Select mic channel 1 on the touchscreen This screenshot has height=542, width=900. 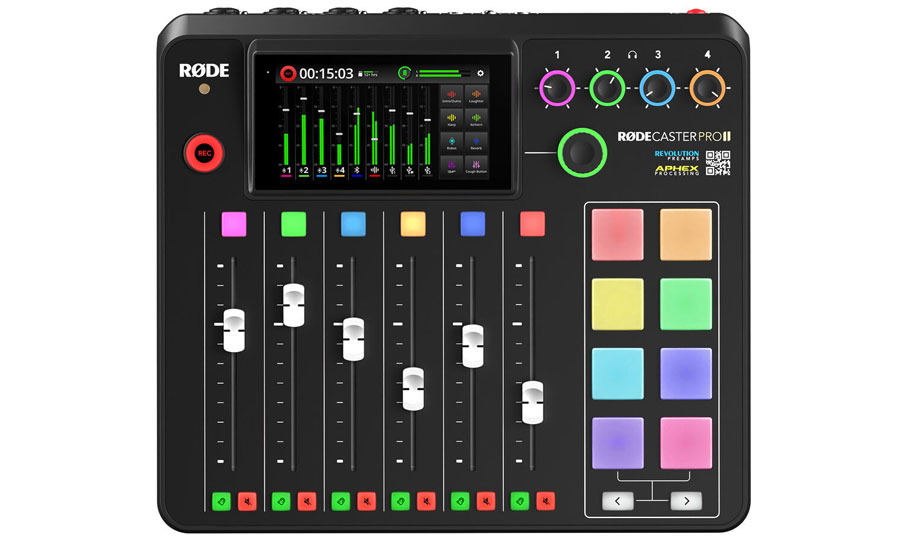tap(286, 171)
